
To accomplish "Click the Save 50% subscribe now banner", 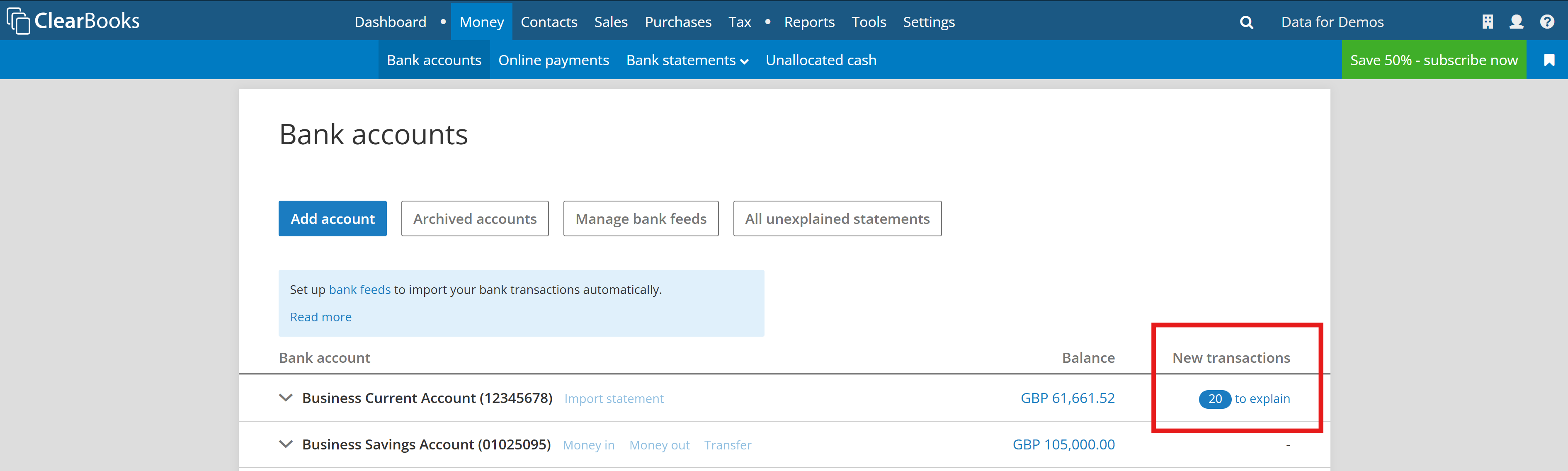I will pyautogui.click(x=1434, y=60).
